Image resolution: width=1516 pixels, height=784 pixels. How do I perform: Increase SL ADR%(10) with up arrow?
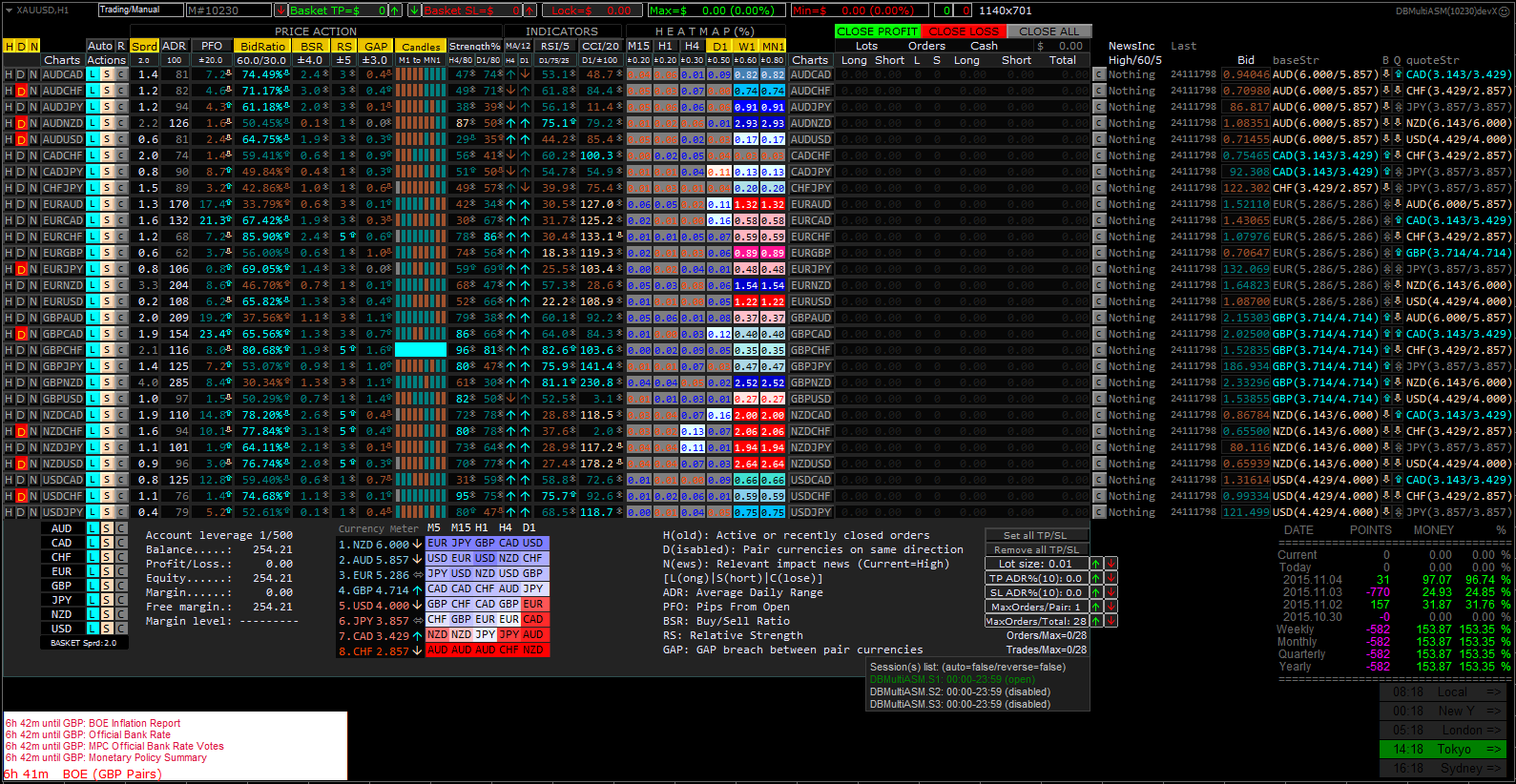(1096, 592)
